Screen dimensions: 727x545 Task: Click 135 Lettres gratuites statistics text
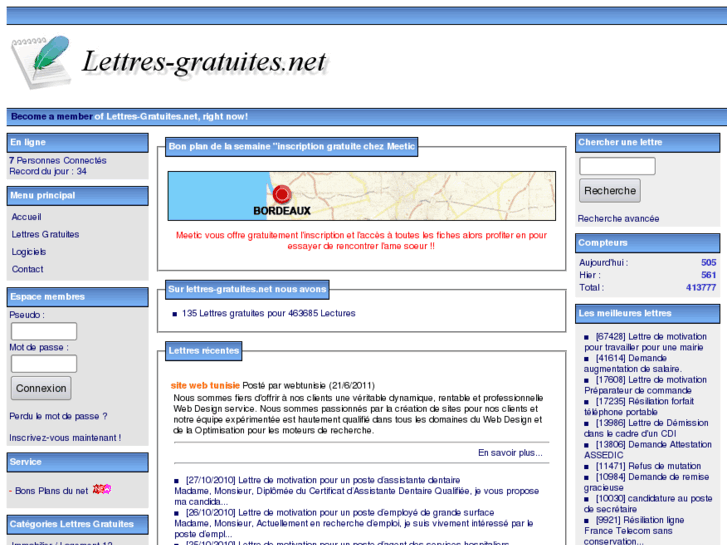pos(268,314)
